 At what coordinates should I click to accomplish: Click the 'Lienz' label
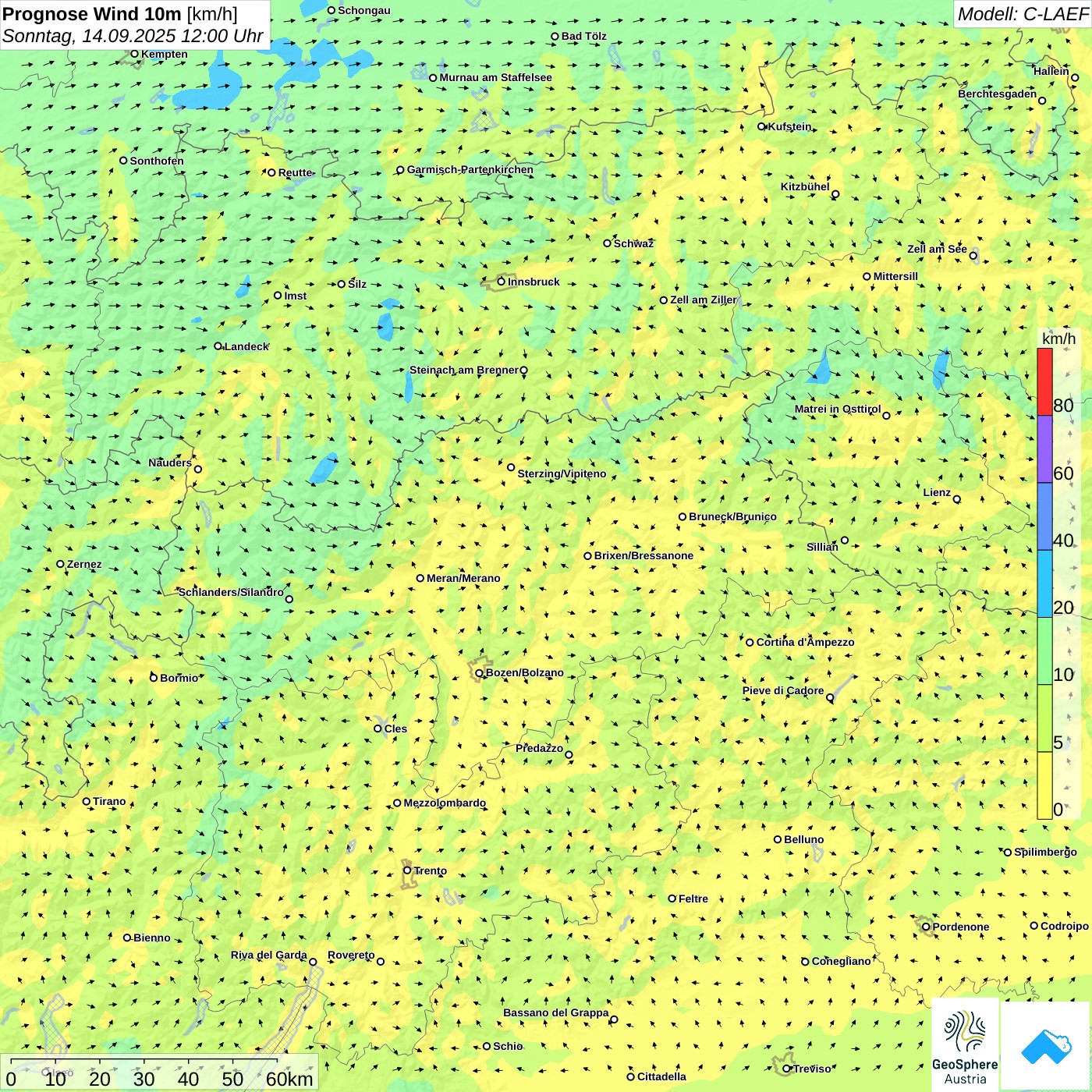pos(937,492)
